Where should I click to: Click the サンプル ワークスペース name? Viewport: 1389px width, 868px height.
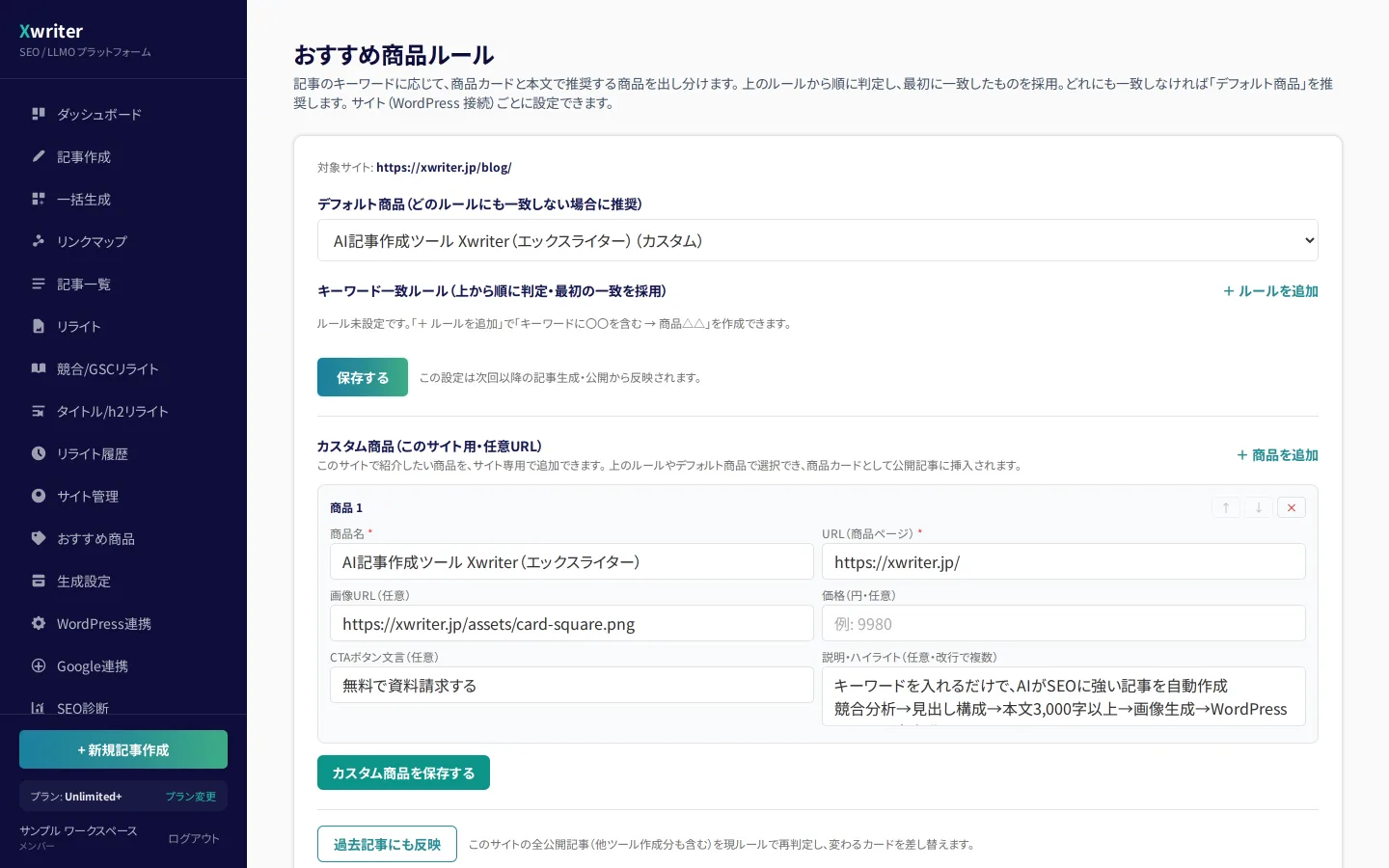point(78,830)
